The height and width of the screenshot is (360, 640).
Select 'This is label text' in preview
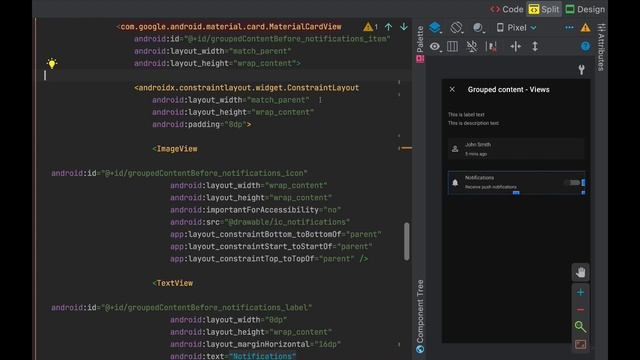point(466,115)
